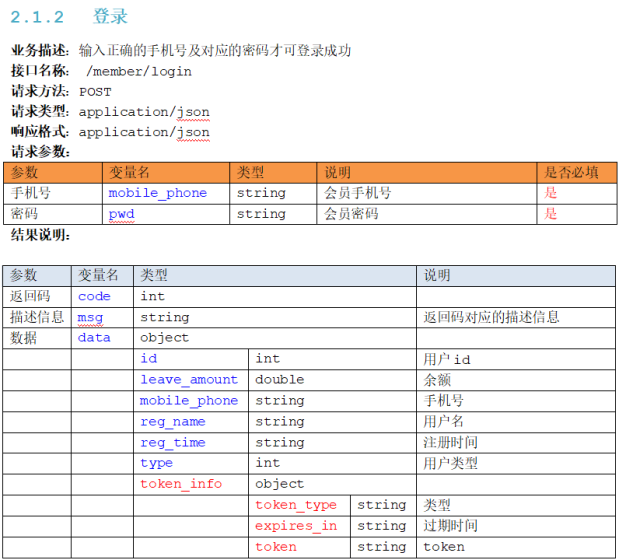Image resolution: width=619 pixels, height=560 pixels.
Task: Click the expires_in field name
Action: point(296,526)
